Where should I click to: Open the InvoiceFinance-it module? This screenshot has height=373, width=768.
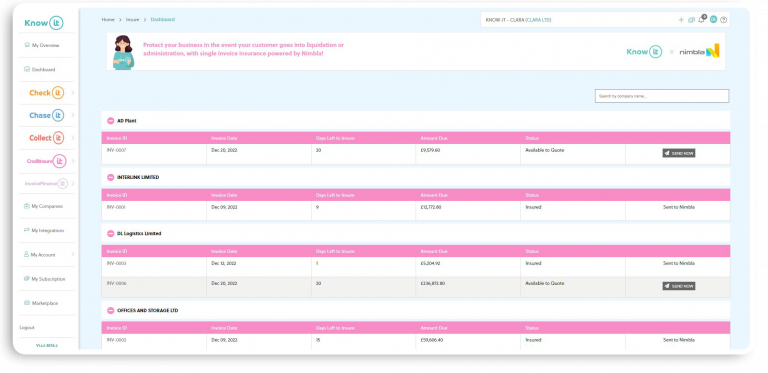[47, 184]
